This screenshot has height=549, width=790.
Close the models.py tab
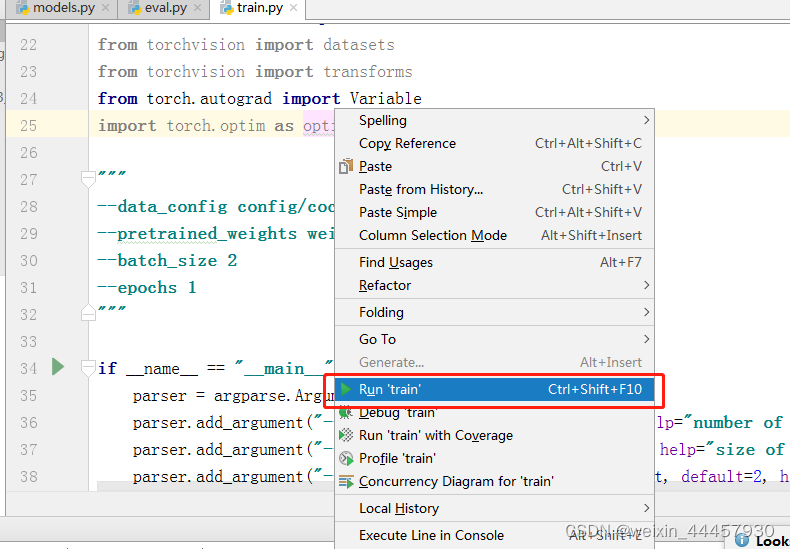click(x=105, y=8)
